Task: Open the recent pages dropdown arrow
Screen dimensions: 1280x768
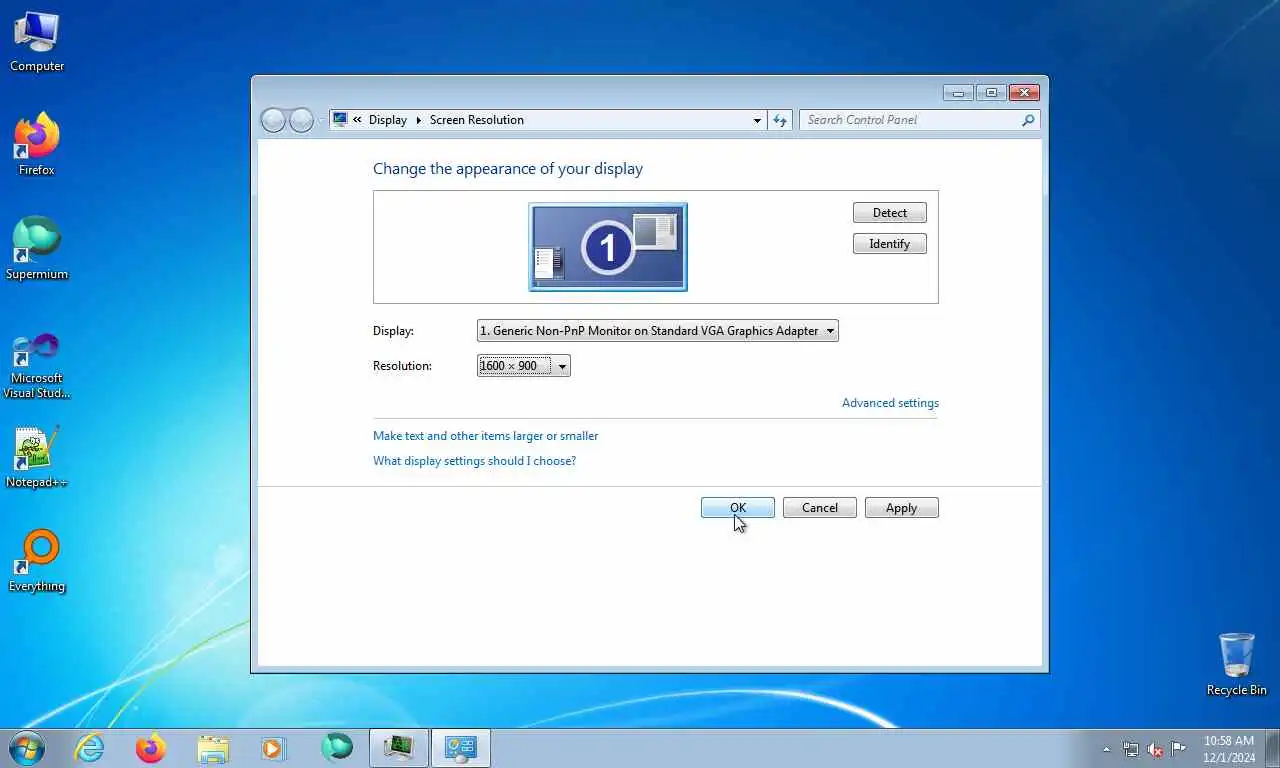Action: 321,120
